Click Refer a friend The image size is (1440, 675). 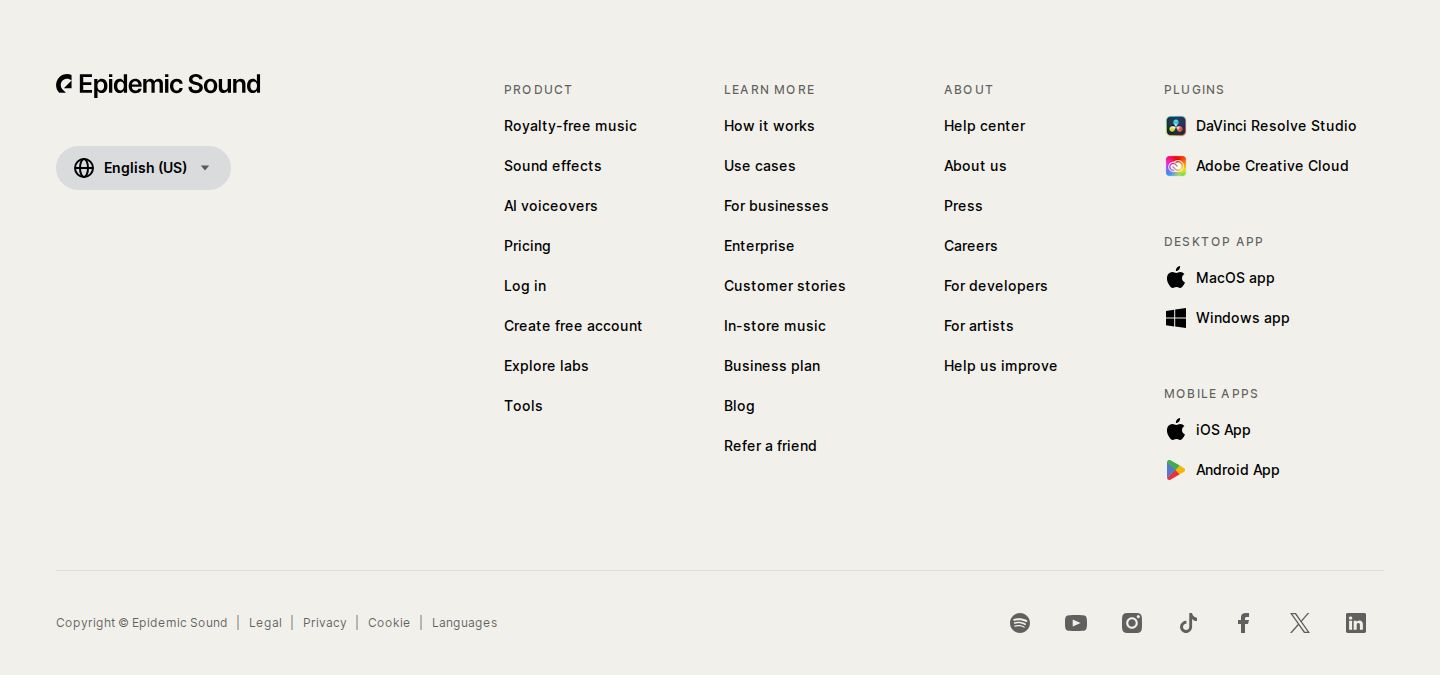(x=770, y=446)
